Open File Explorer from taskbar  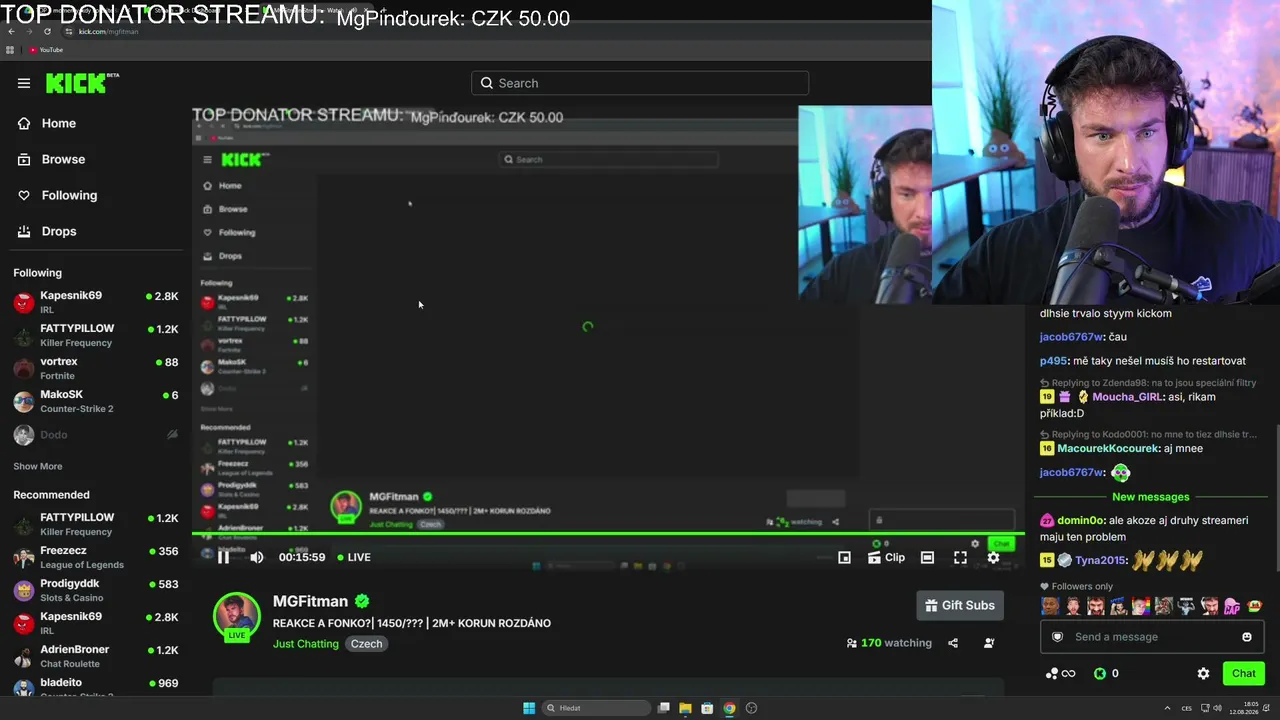pos(685,708)
